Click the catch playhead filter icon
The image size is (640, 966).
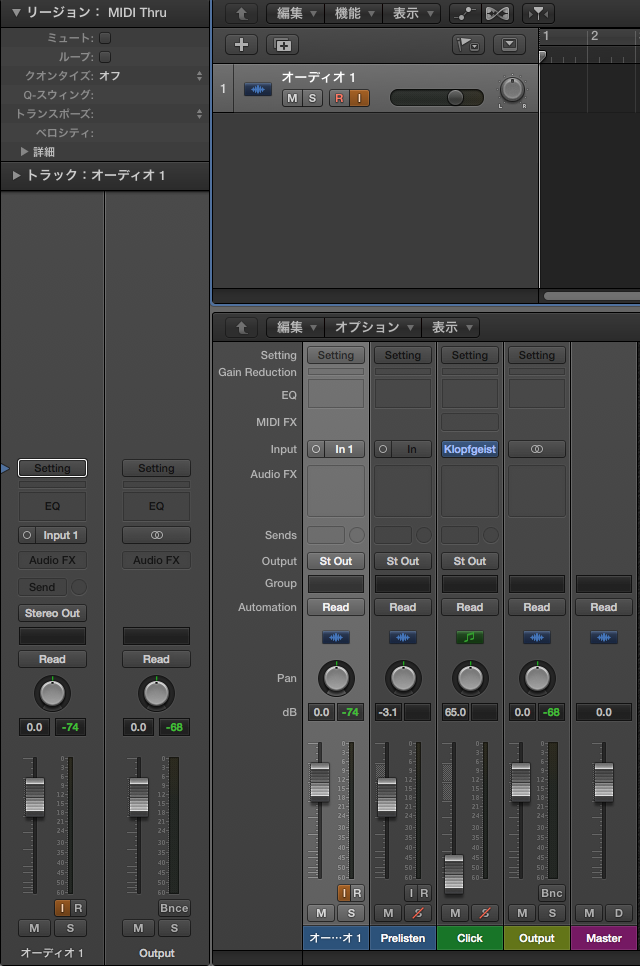(538, 14)
